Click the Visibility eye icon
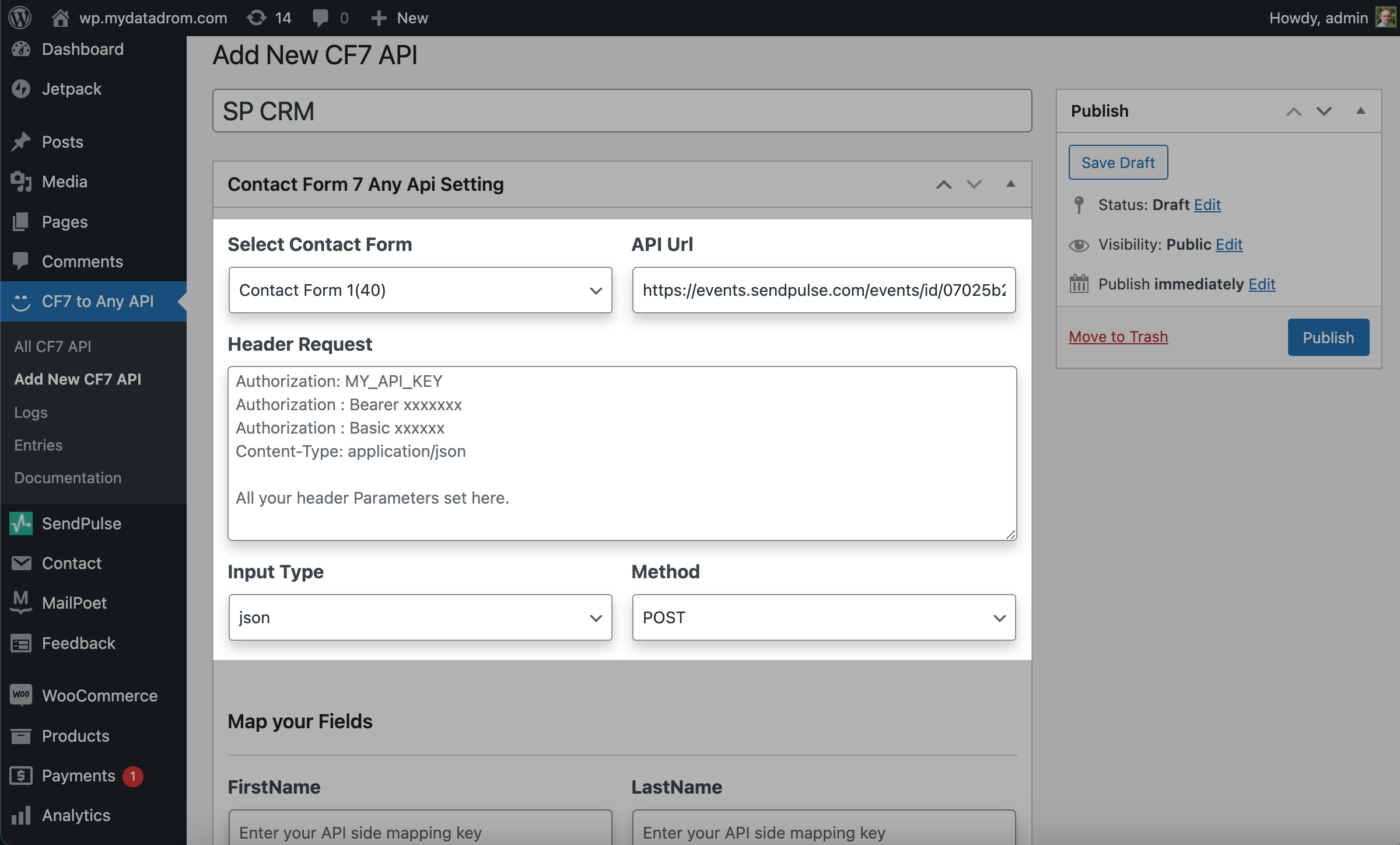1400x845 pixels. click(x=1079, y=245)
